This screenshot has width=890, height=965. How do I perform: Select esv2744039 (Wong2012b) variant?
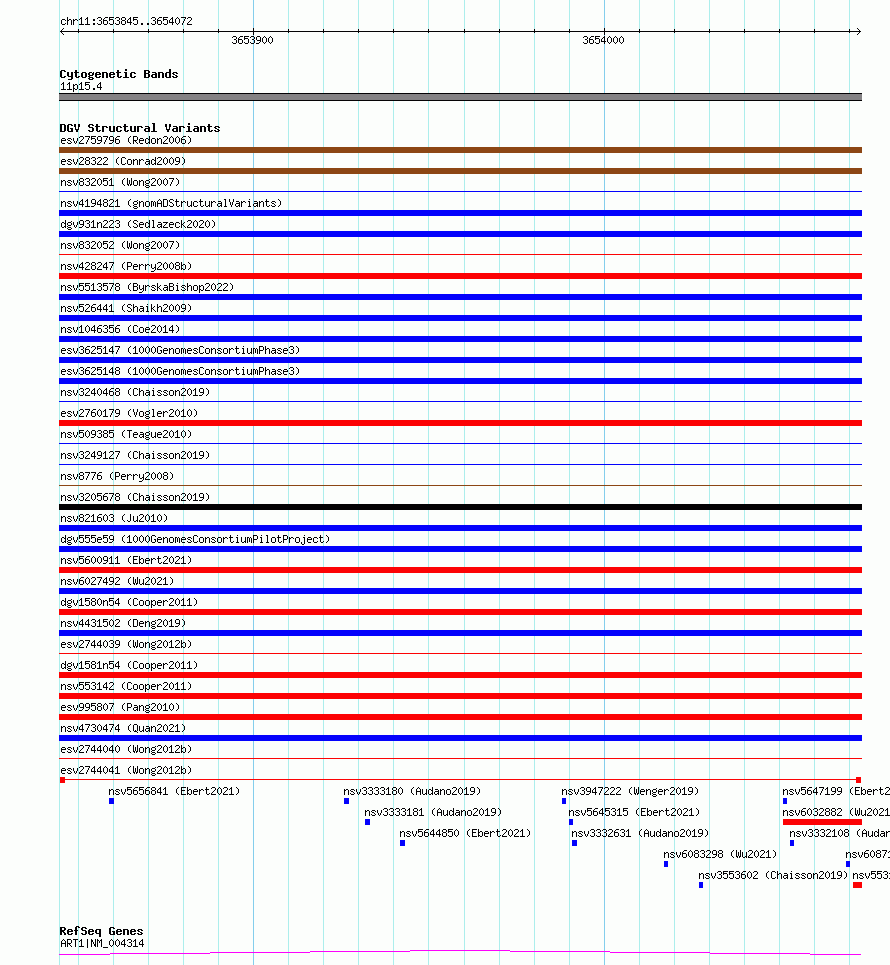pyautogui.click(x=126, y=644)
